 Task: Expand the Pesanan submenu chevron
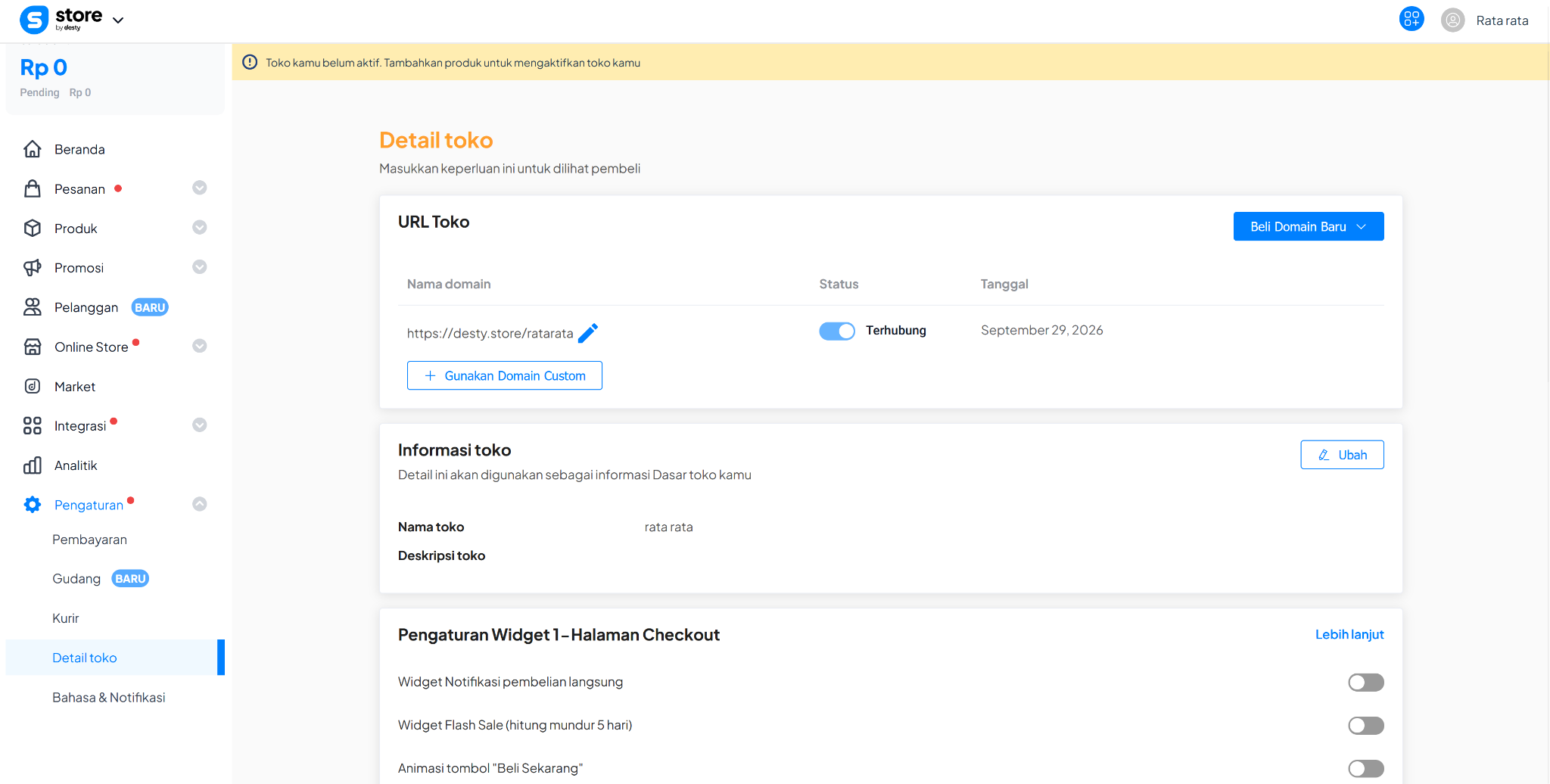[200, 188]
